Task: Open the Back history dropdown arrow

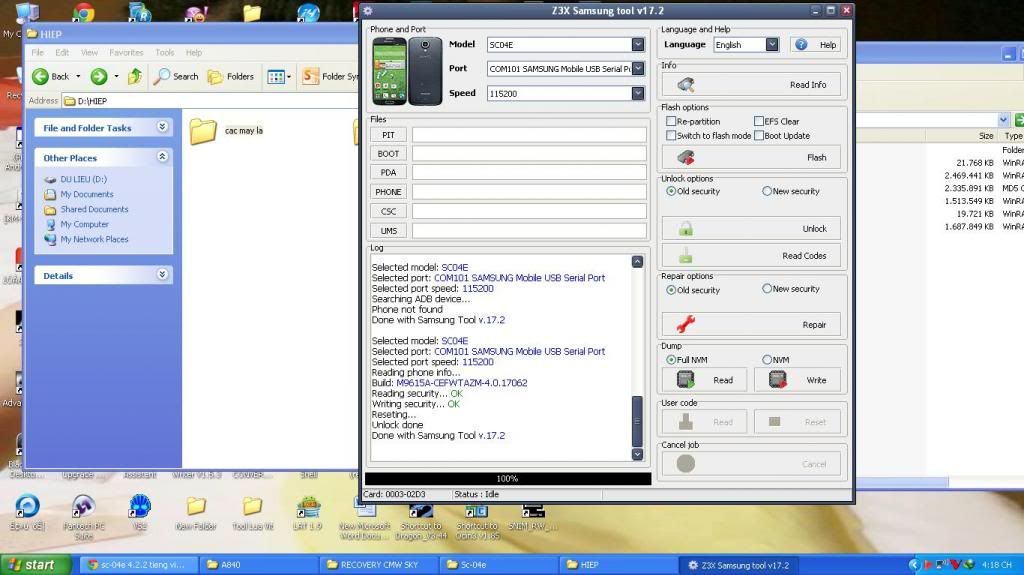Action: [78, 76]
